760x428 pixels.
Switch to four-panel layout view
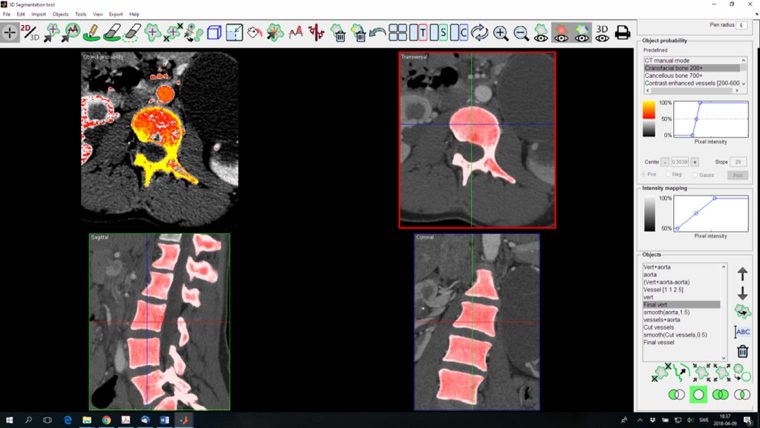398,32
